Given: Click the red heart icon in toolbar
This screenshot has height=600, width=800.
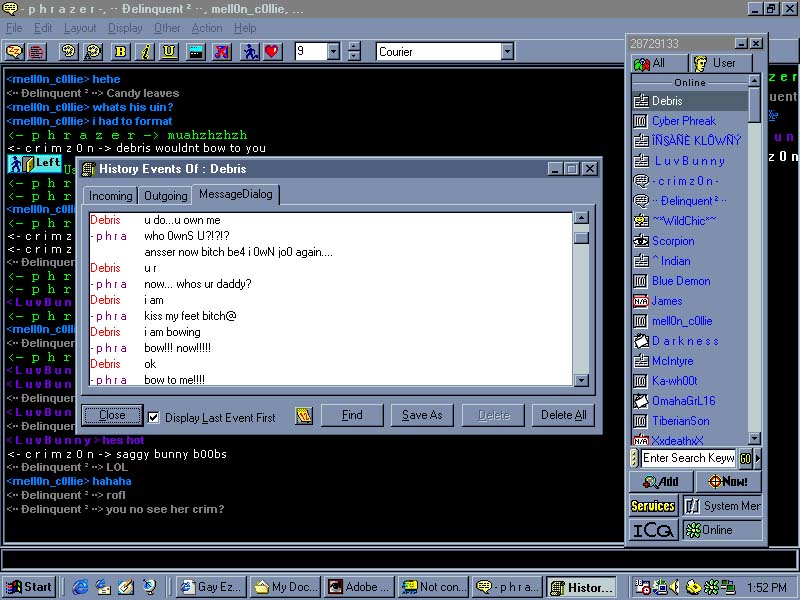Looking at the screenshot, I should (x=272, y=51).
